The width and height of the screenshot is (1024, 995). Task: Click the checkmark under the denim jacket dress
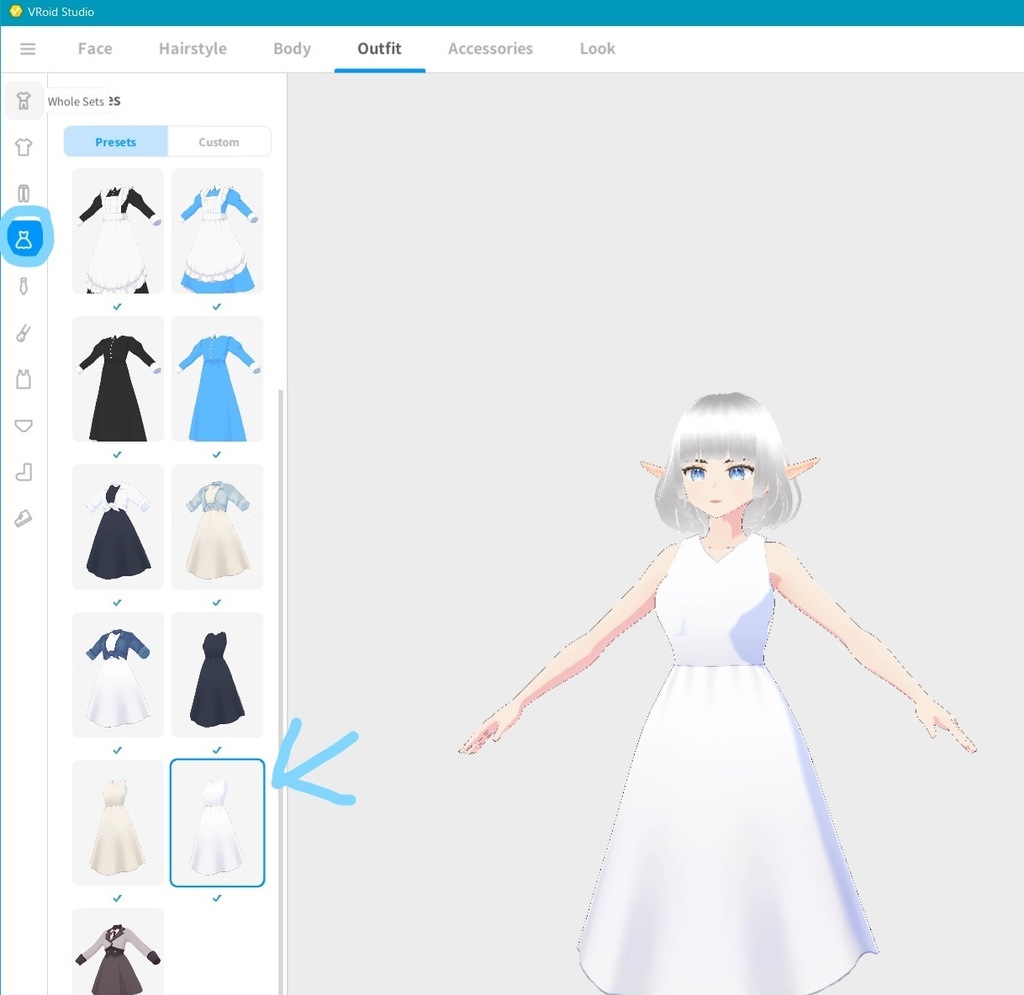[117, 750]
